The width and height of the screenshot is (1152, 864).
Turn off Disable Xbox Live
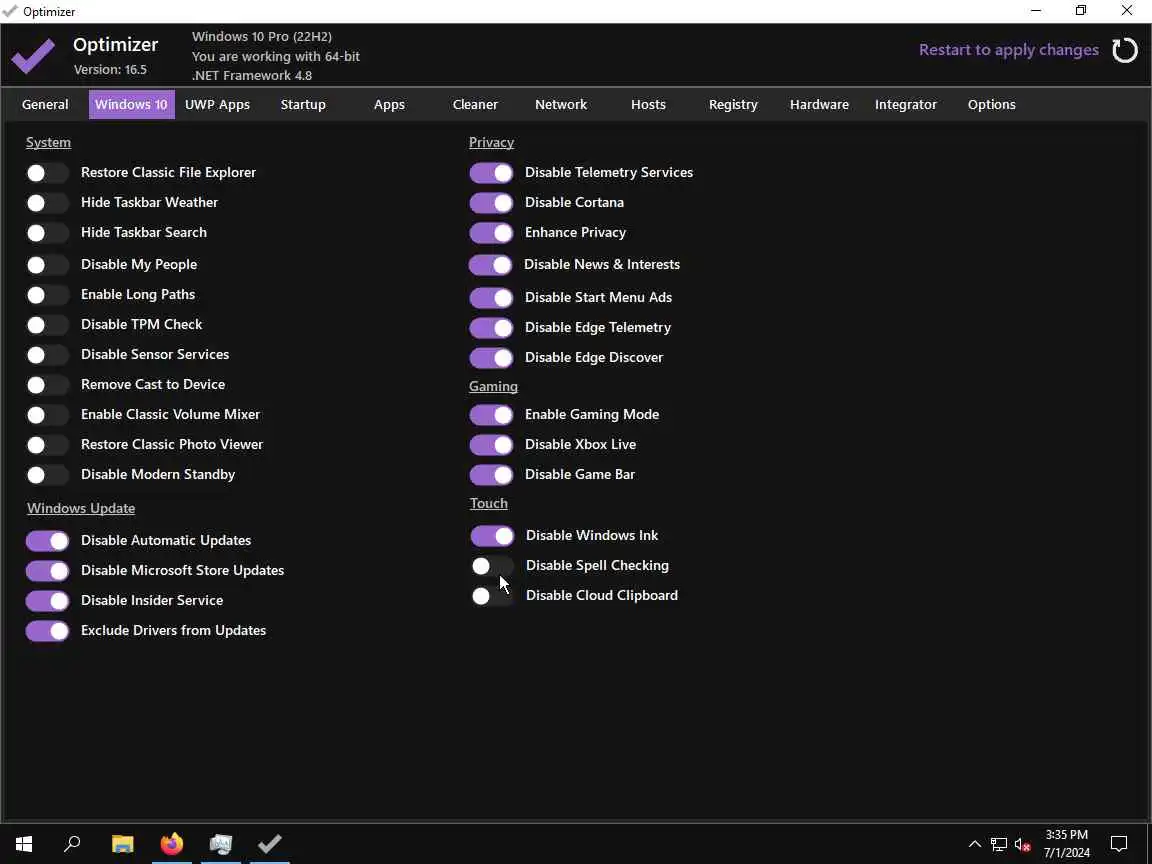(491, 445)
